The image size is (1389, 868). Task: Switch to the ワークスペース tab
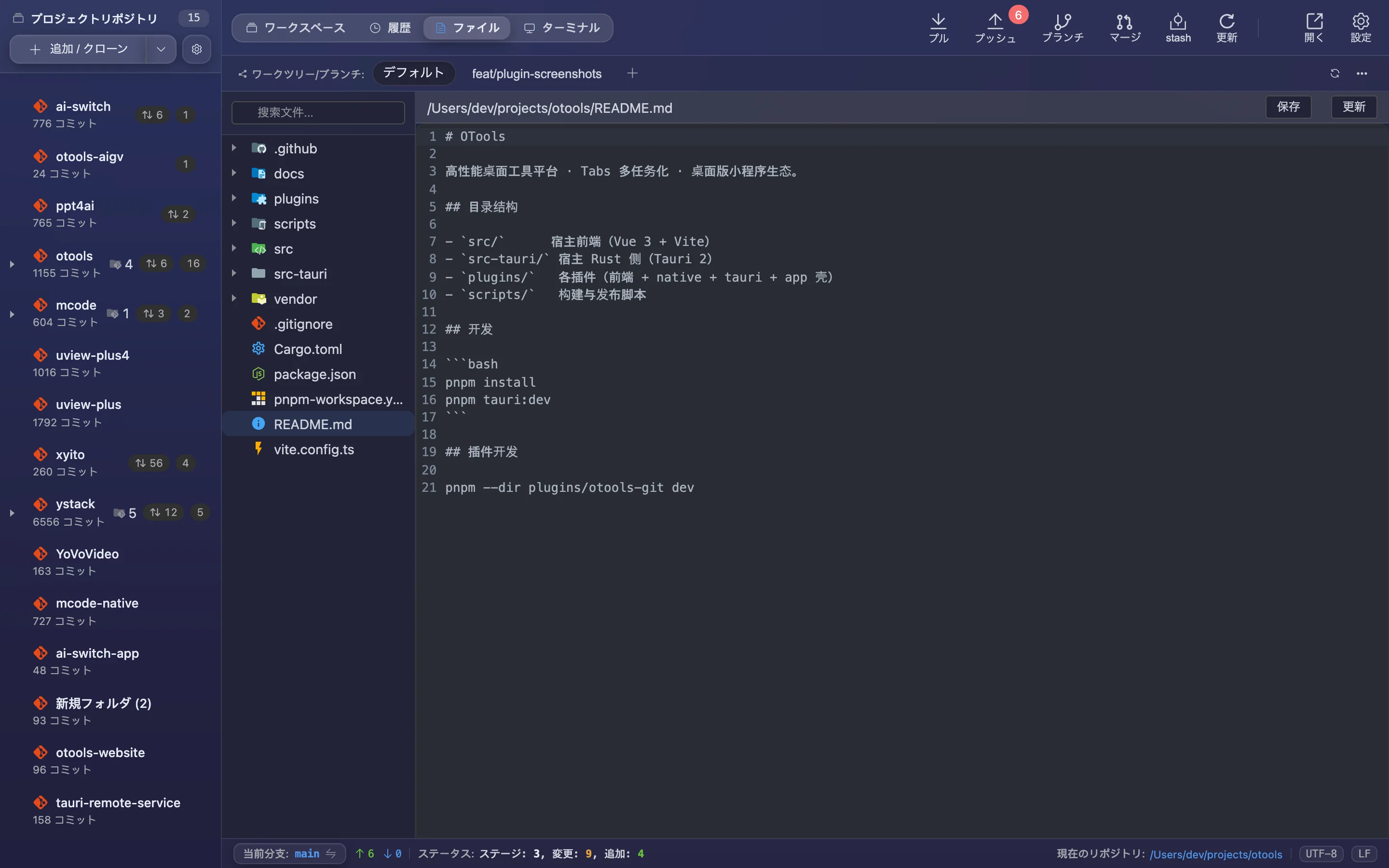pyautogui.click(x=296, y=27)
